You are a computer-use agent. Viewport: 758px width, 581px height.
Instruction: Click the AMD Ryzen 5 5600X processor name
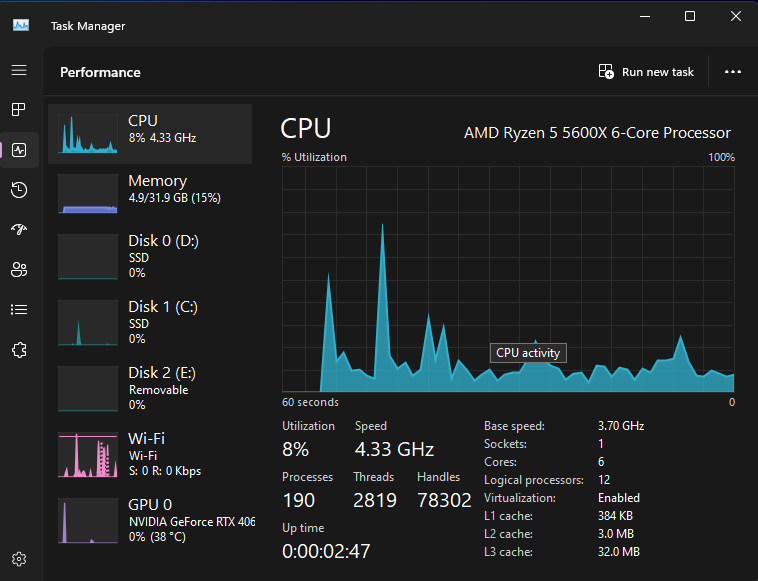[597, 132]
